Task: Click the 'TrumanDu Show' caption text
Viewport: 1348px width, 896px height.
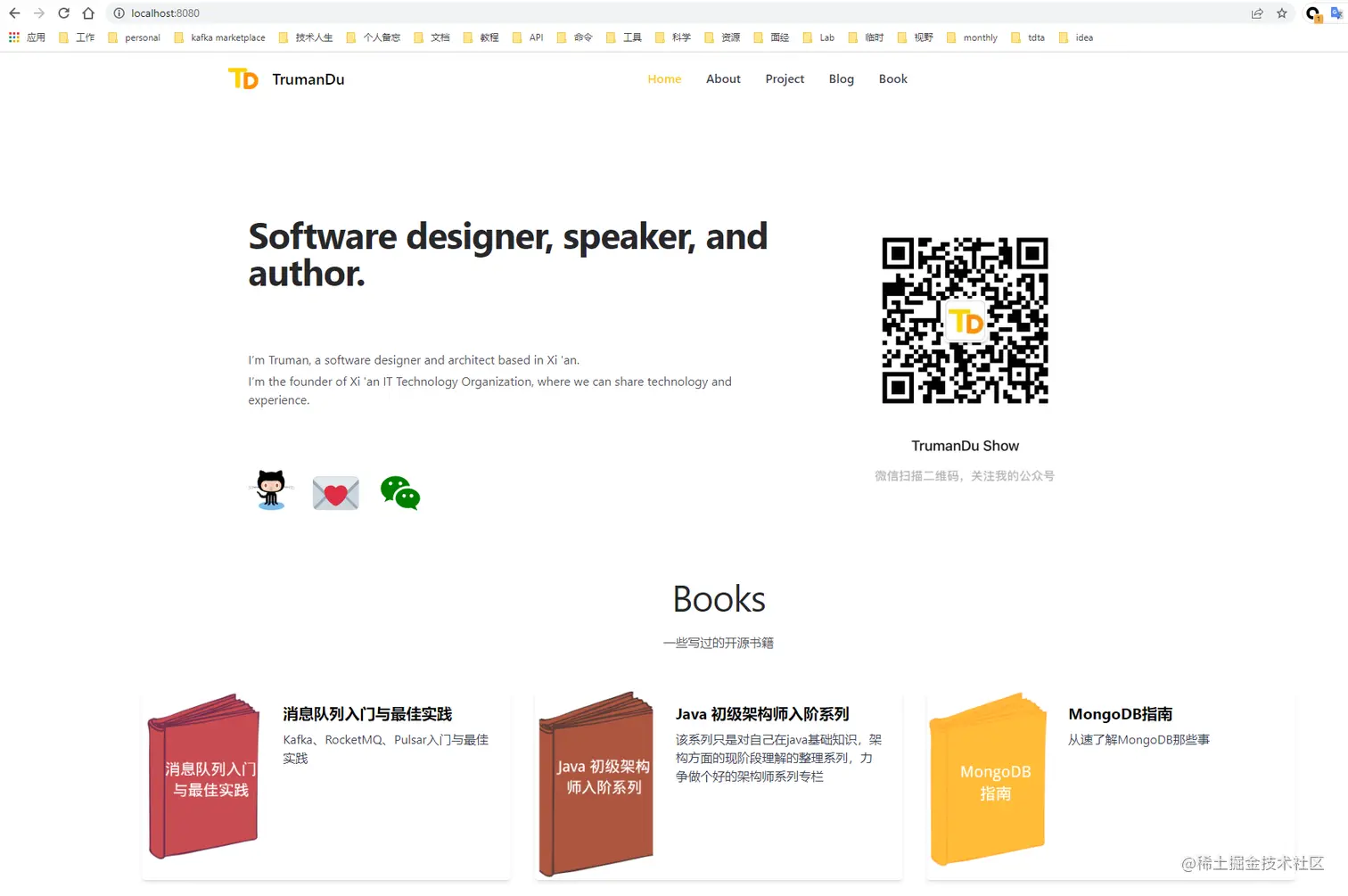Action: click(965, 446)
